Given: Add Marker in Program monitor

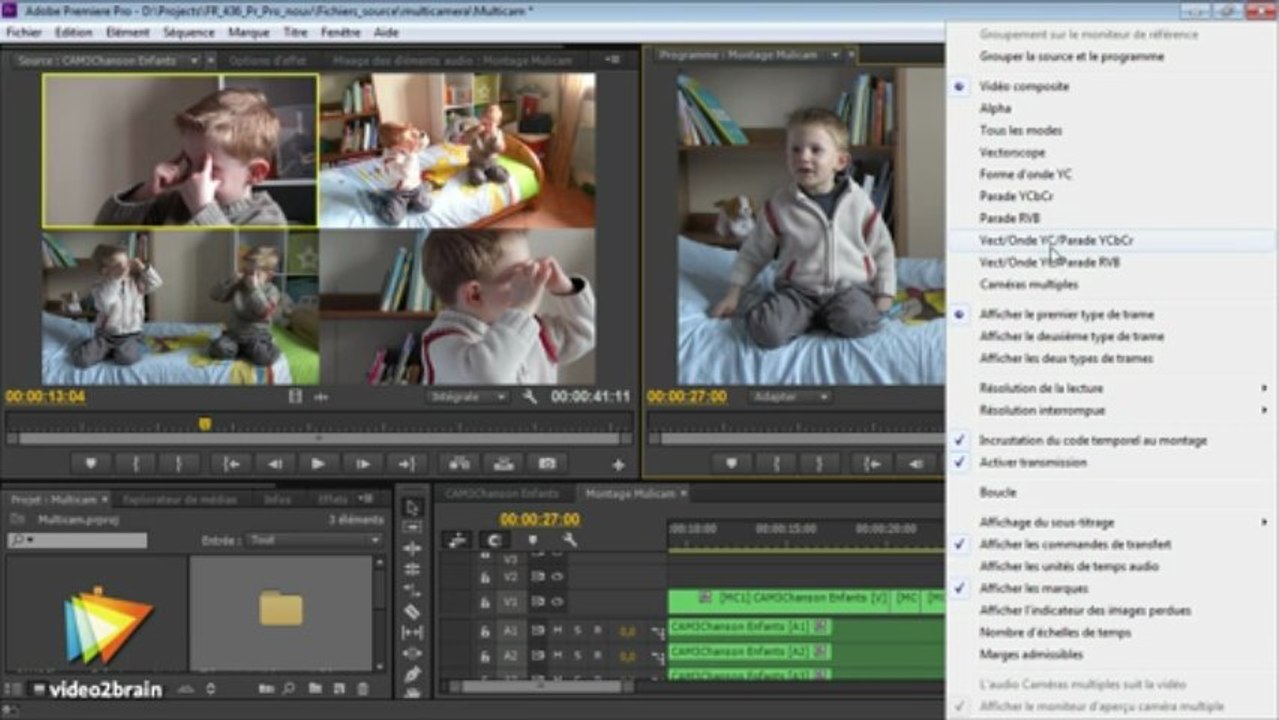Looking at the screenshot, I should click(x=731, y=464).
